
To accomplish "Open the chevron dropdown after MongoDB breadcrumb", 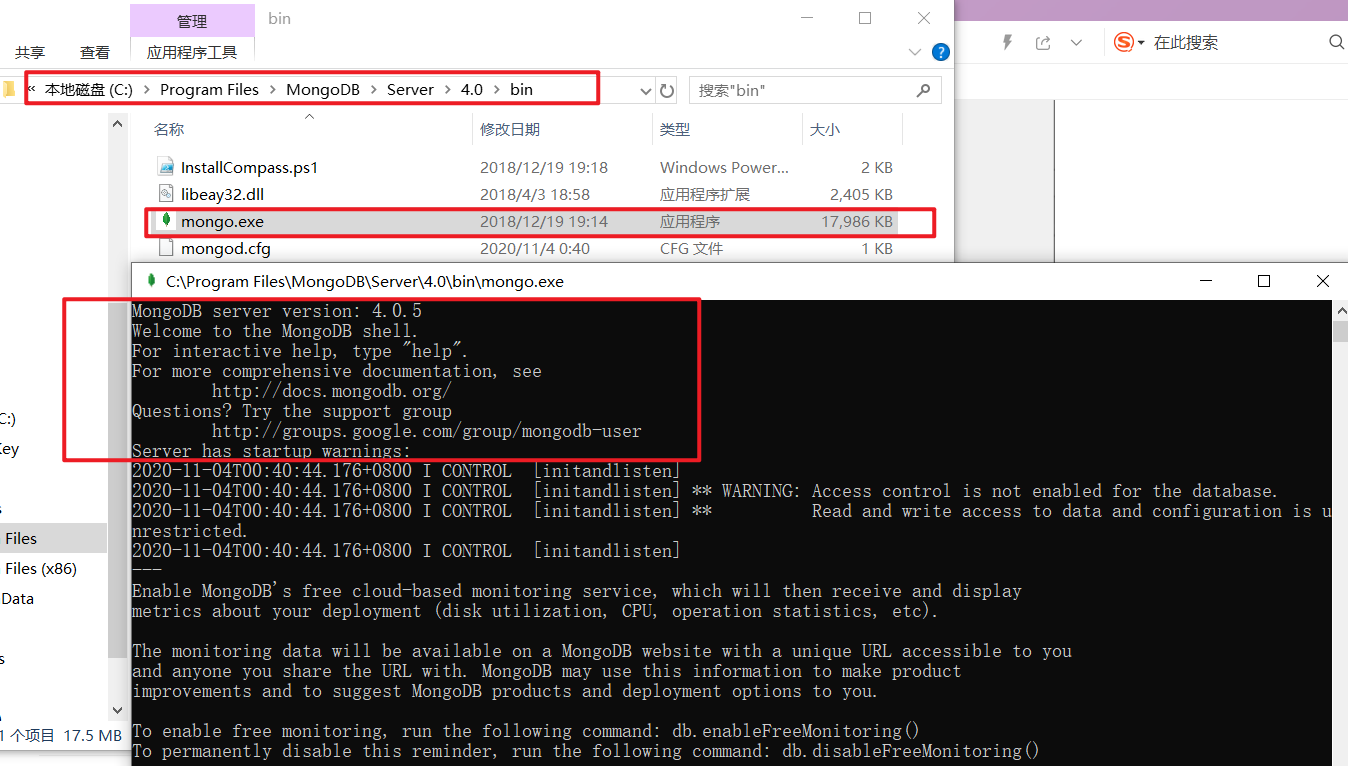I will (373, 90).
